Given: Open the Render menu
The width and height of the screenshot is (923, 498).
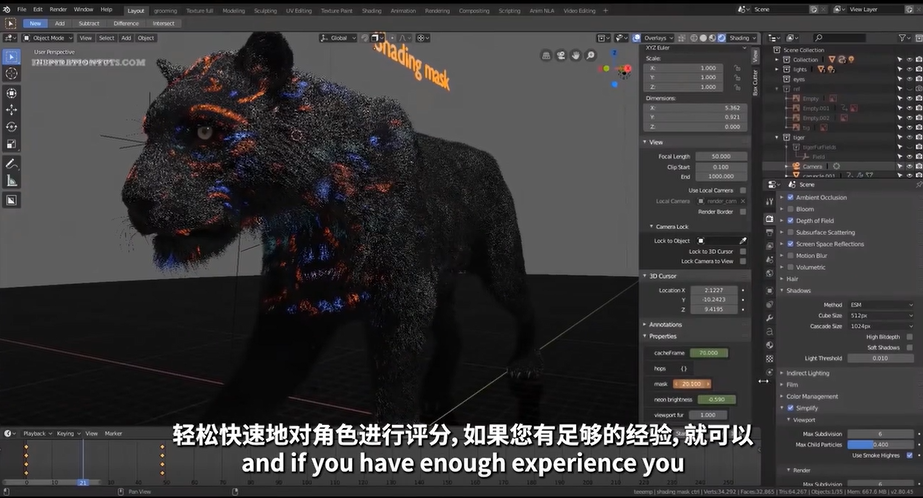Looking at the screenshot, I should [58, 9].
